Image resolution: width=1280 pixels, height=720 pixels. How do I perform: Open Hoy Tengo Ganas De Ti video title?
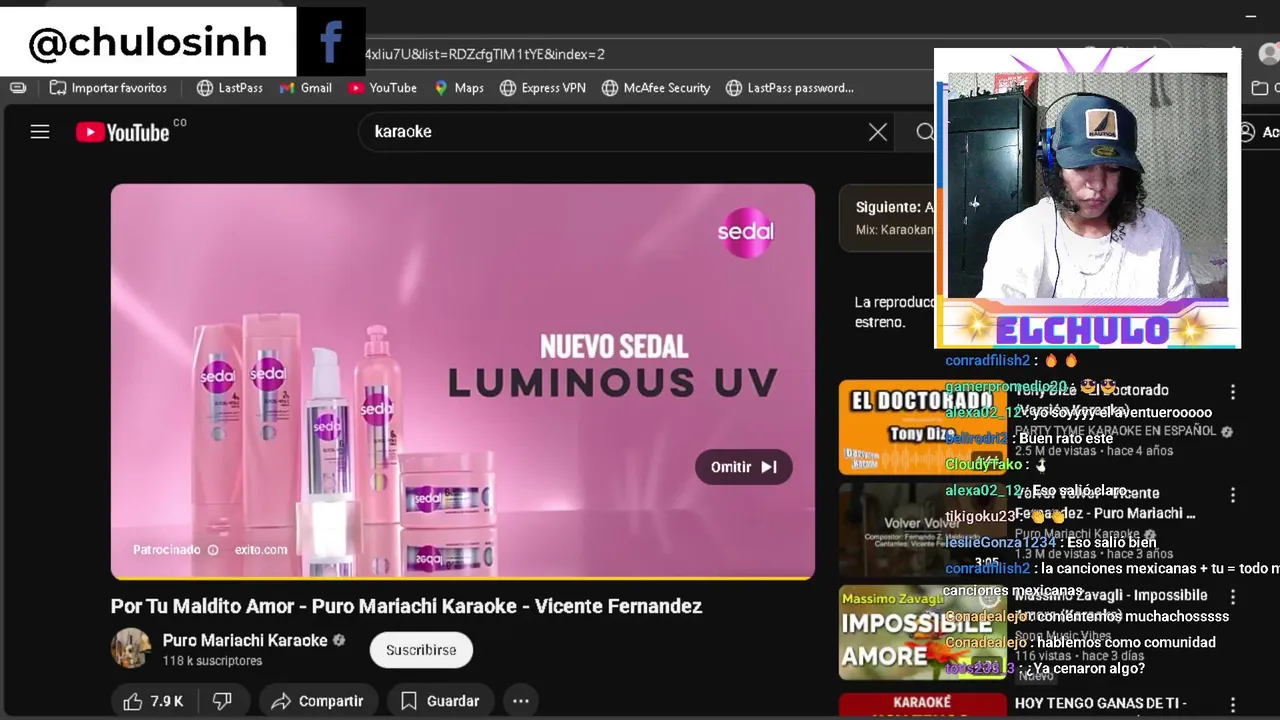[1100, 704]
